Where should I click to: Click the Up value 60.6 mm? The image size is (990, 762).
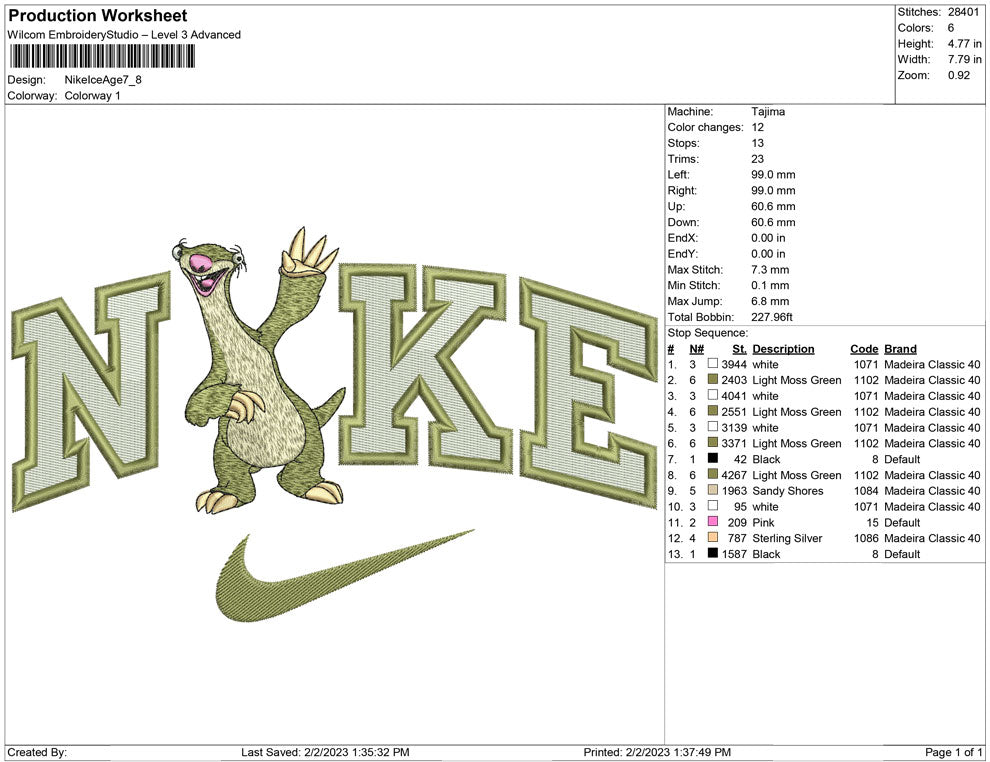click(x=773, y=206)
